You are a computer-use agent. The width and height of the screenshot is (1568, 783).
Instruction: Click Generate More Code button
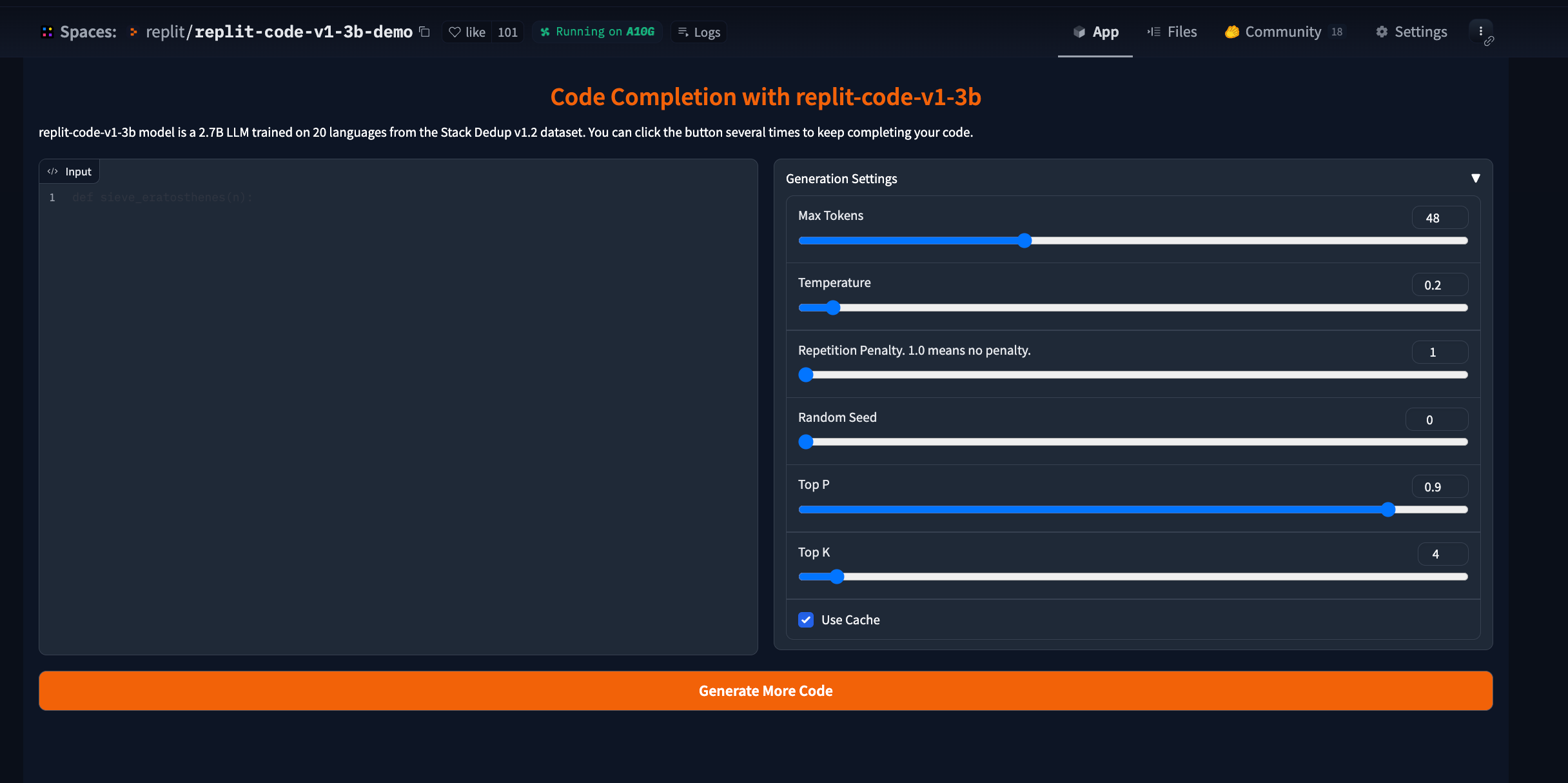(765, 691)
